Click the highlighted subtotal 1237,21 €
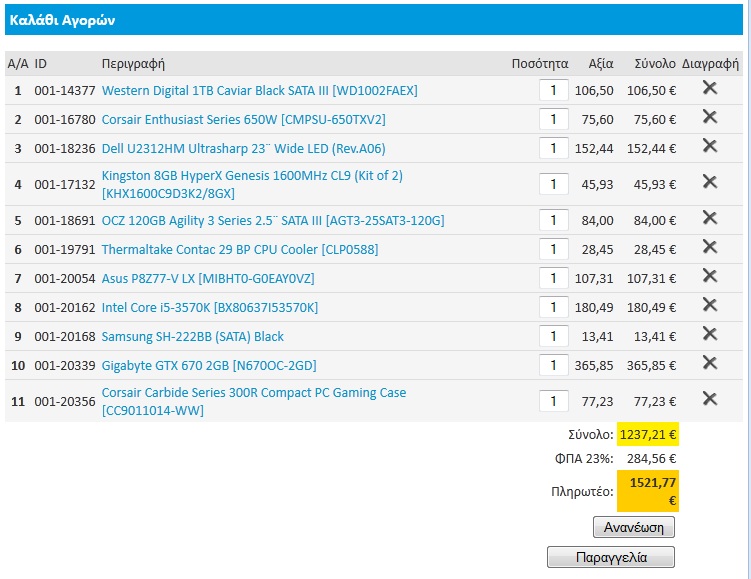 click(x=648, y=434)
